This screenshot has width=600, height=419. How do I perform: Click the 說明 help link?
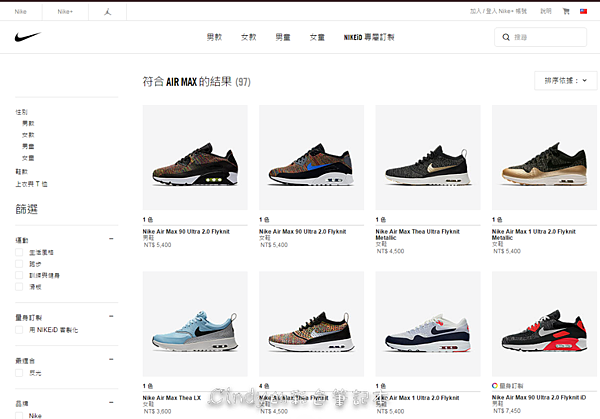click(546, 11)
